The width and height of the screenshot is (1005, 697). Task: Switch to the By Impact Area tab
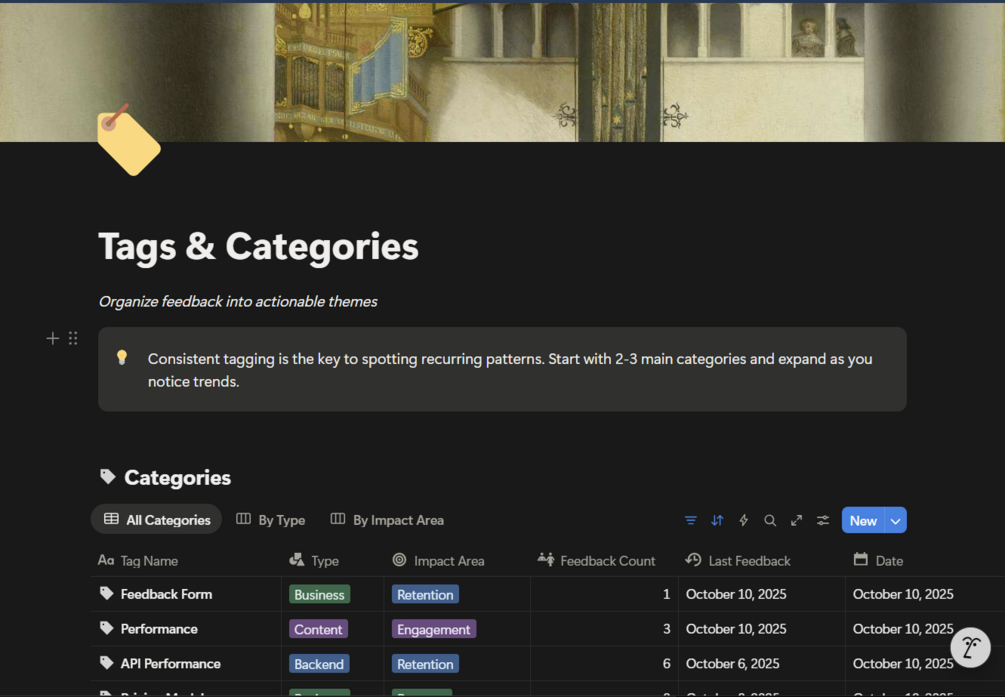(387, 520)
